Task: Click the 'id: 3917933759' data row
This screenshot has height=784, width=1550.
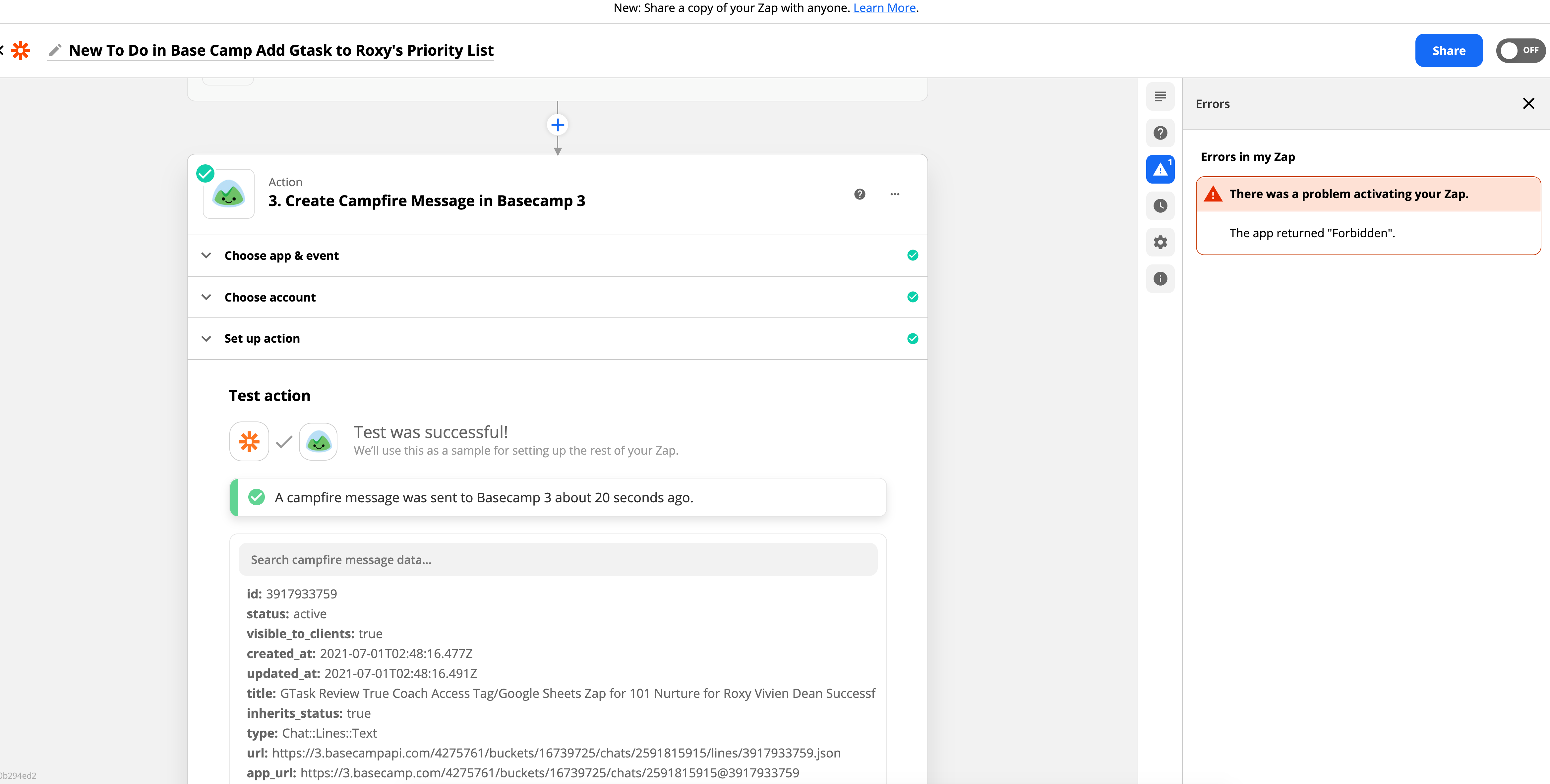Action: tap(292, 594)
